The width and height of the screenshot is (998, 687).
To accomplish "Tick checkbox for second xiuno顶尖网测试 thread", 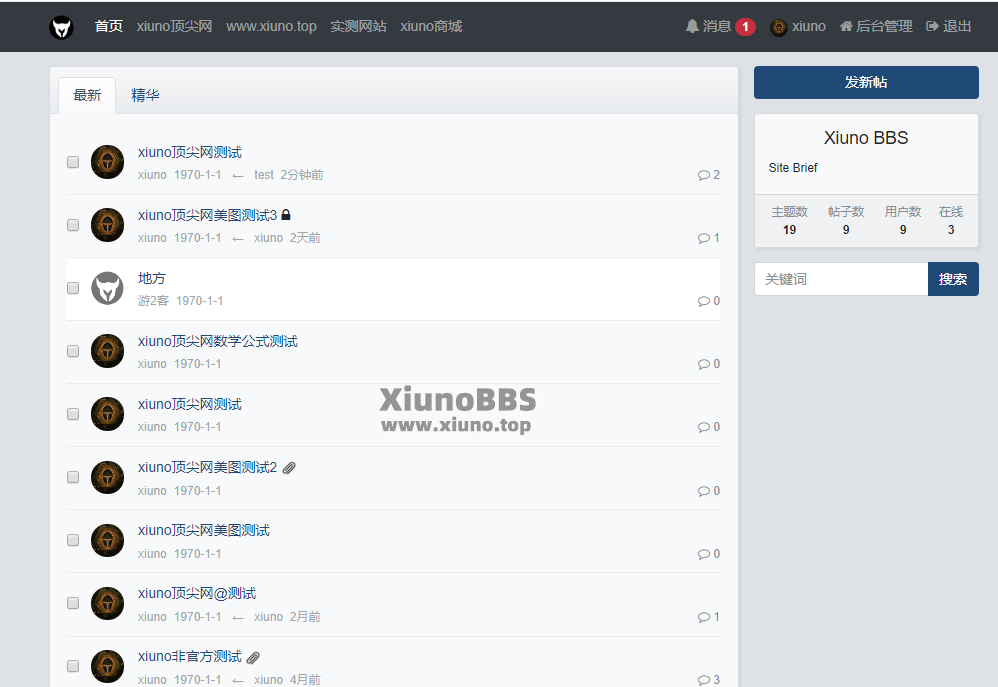I will pos(73,414).
